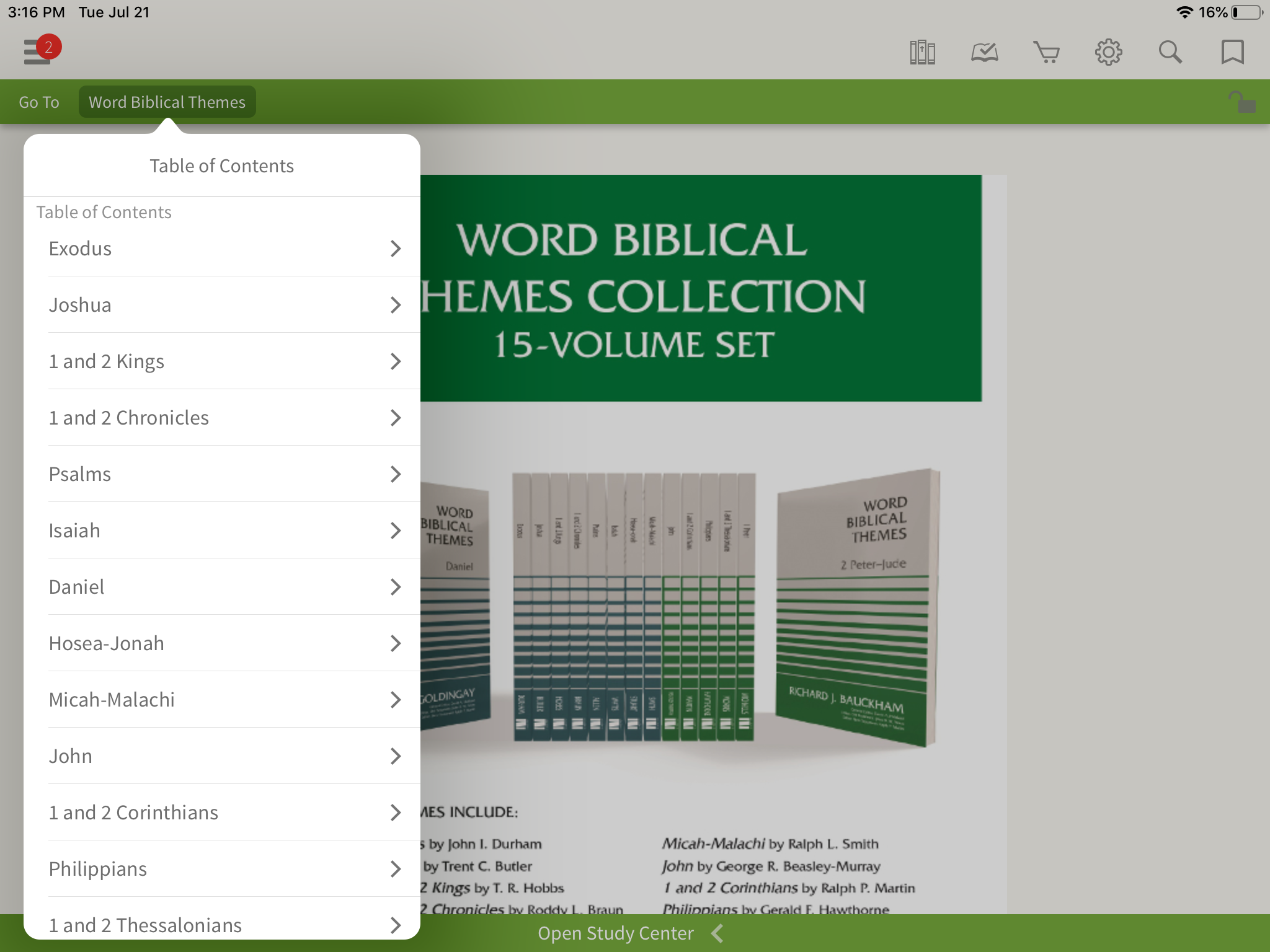Tap the row of book spines image

[x=634, y=607]
